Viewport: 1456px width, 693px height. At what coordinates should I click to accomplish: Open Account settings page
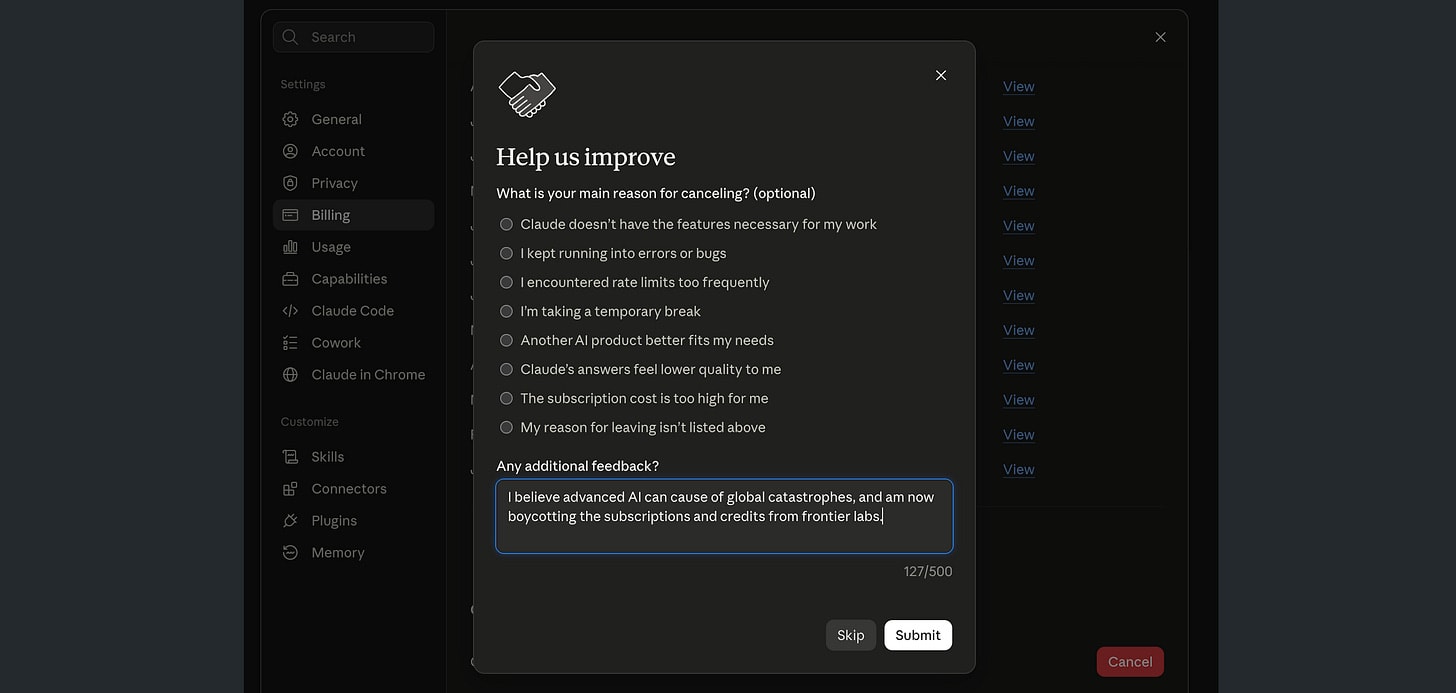[x=353, y=151]
